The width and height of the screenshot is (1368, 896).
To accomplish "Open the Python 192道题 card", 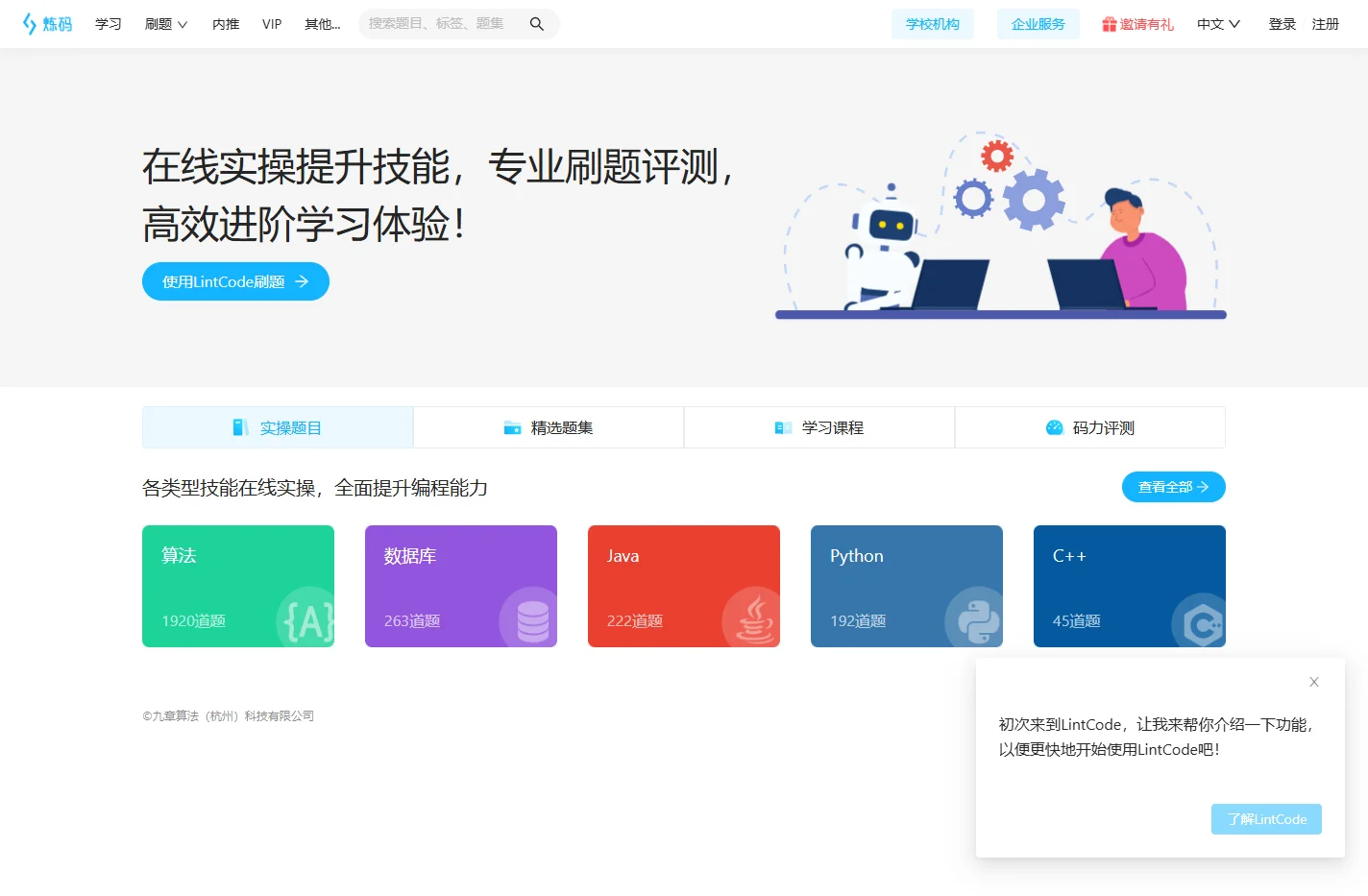I will click(907, 586).
